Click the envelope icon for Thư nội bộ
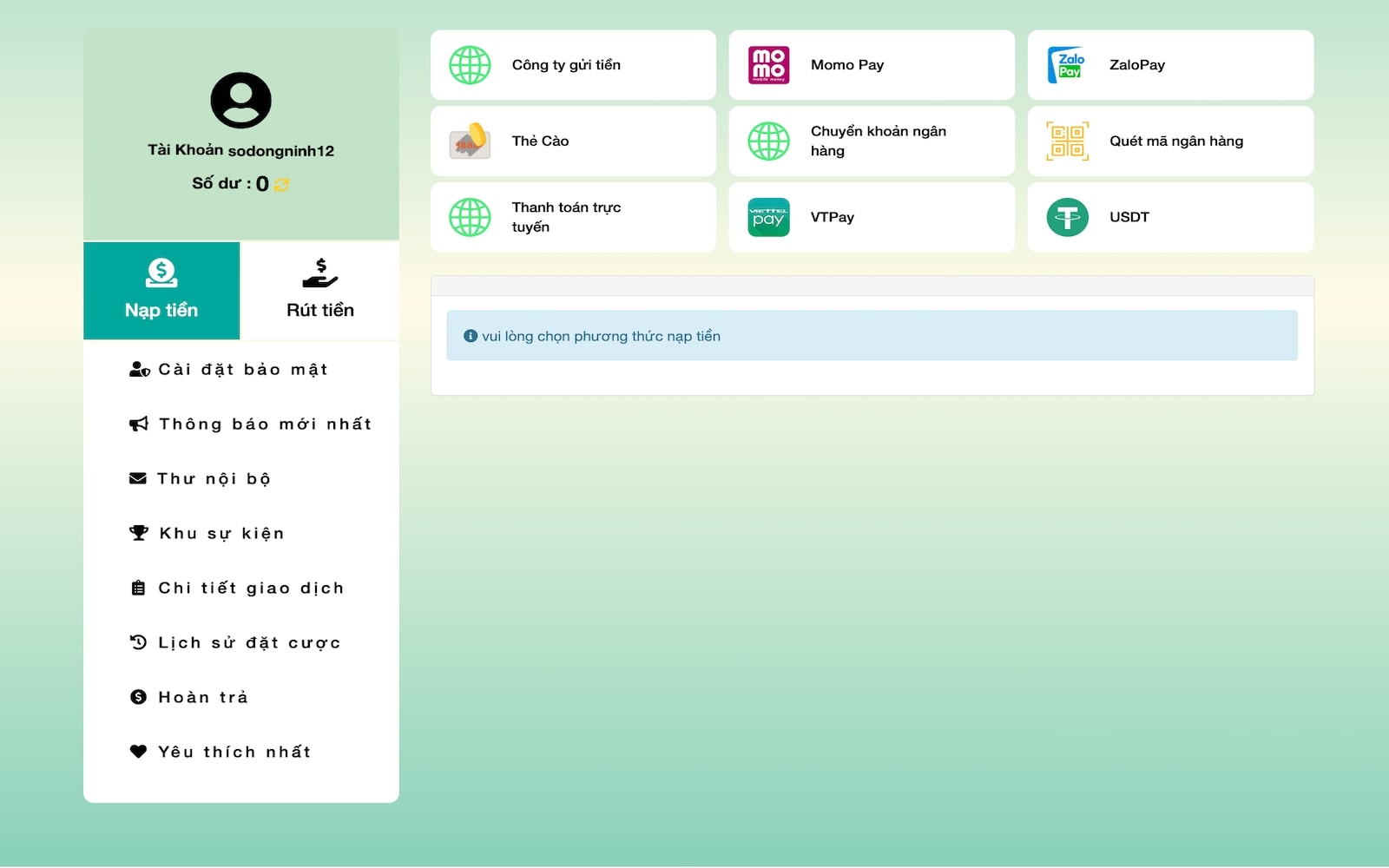This screenshot has width=1389, height=868. point(138,478)
